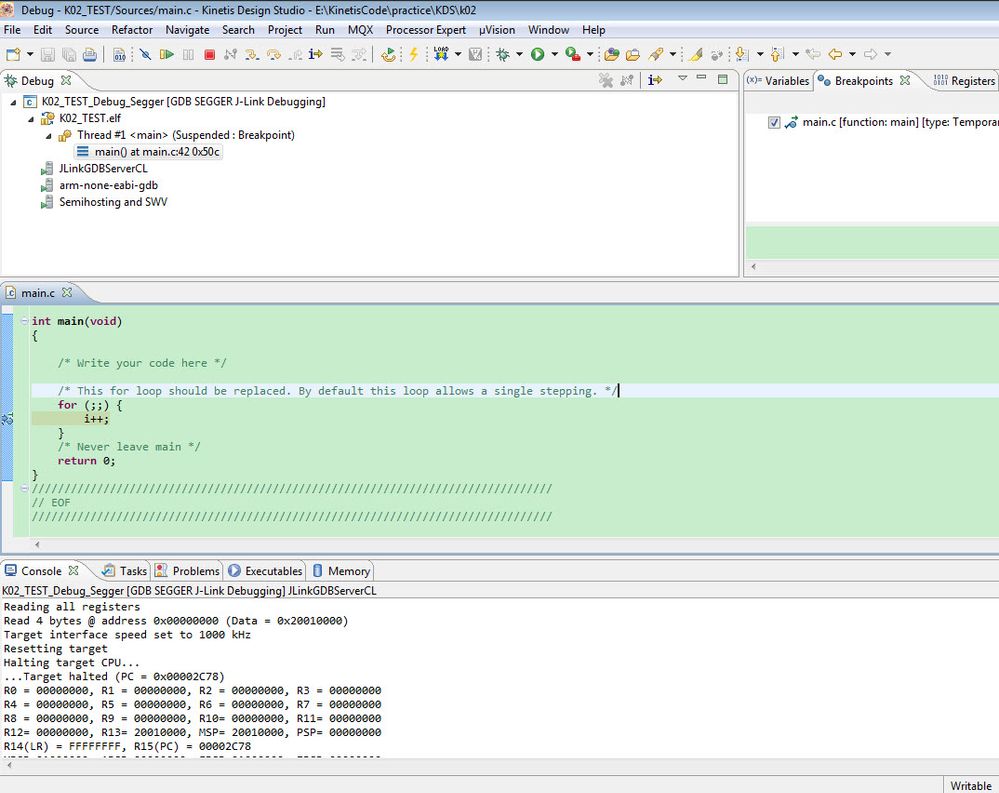Open the LOAD icon dropdown arrow

[457, 54]
